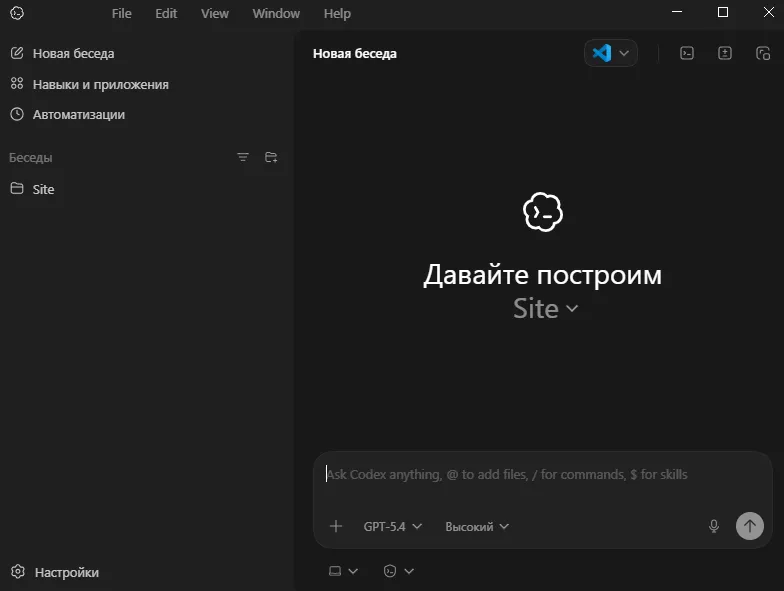Click the copy window icon in header
The image size is (784, 591).
pyautogui.click(x=763, y=53)
